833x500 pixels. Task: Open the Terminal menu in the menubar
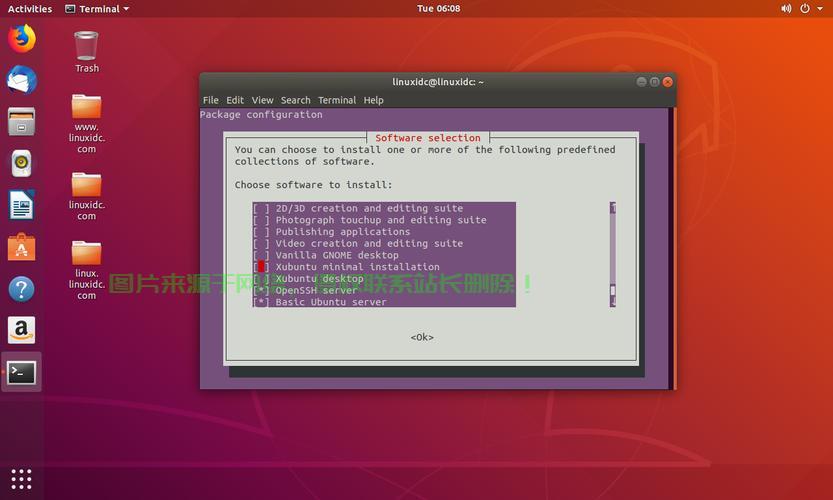click(337, 100)
